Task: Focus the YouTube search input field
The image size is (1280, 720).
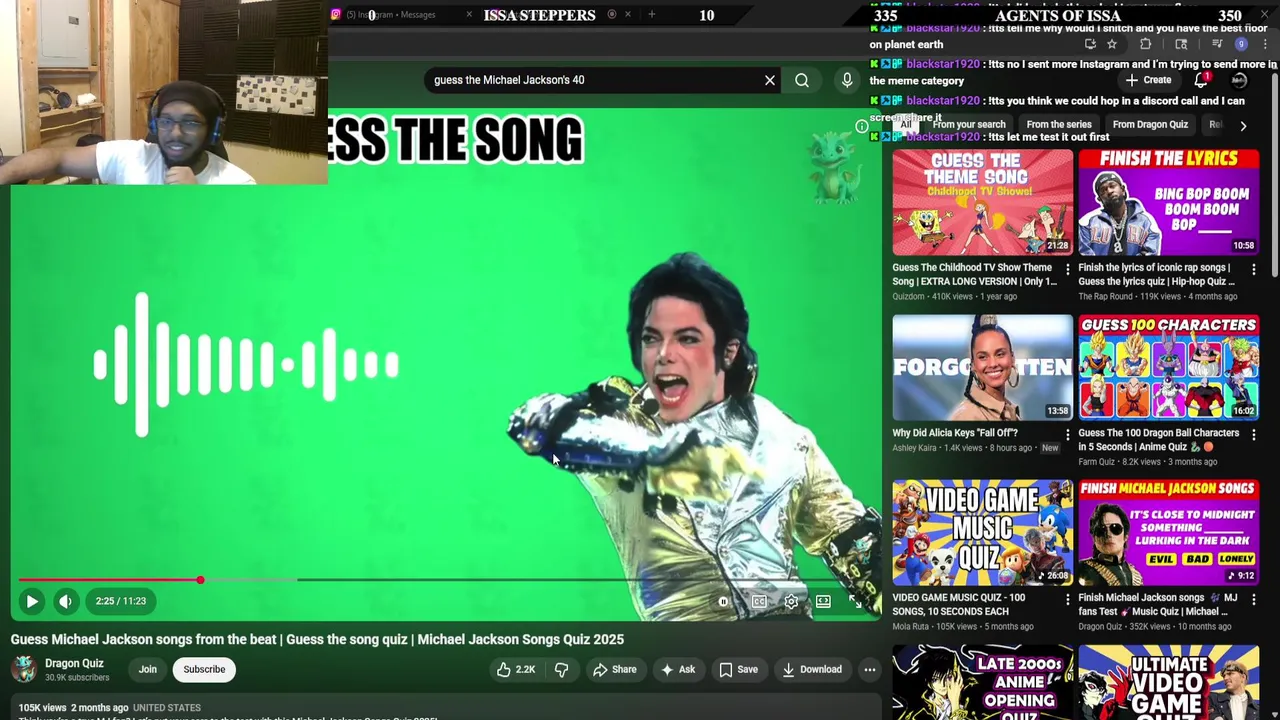Action: click(x=595, y=80)
